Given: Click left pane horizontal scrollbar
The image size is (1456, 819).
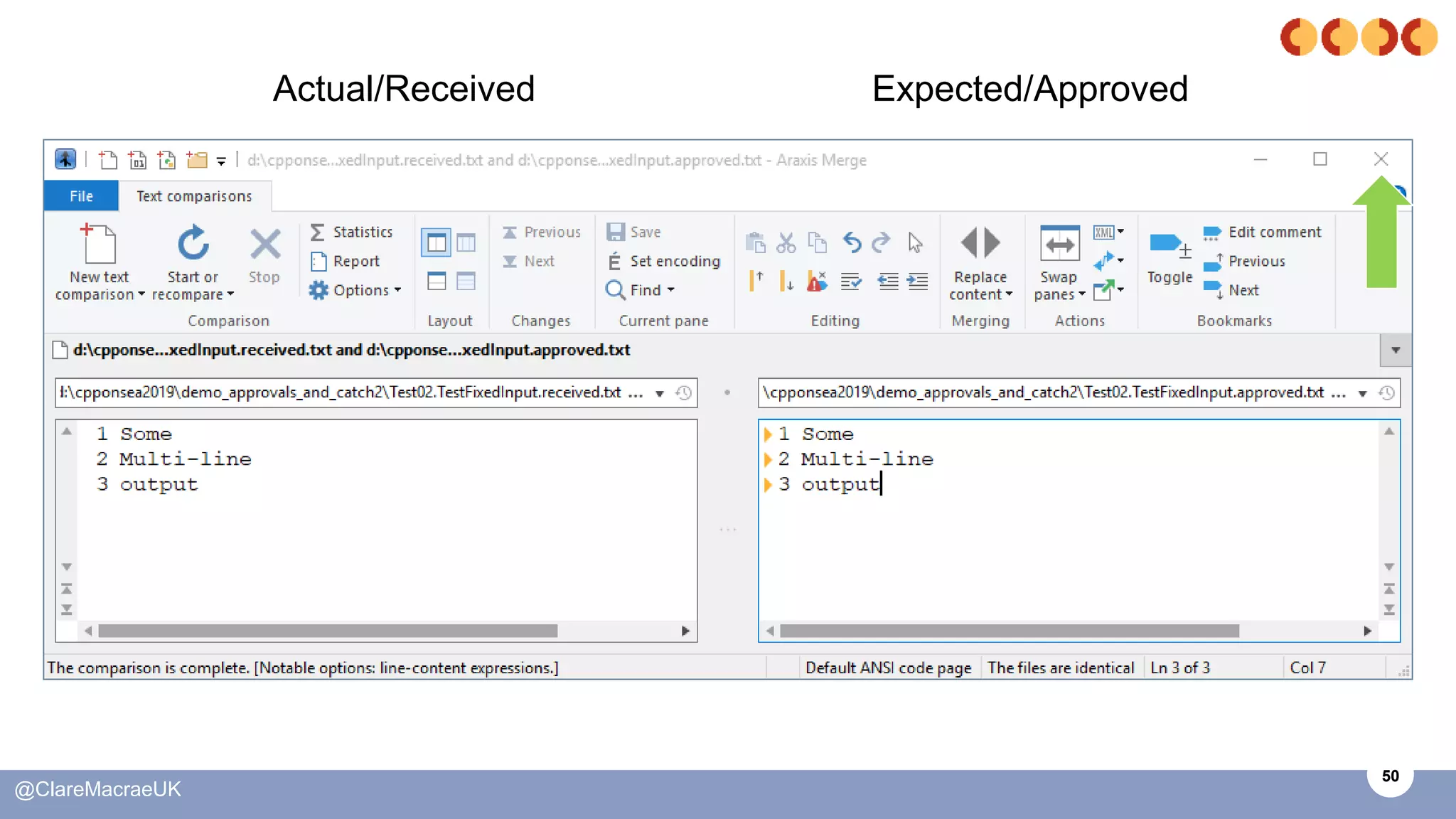Looking at the screenshot, I should [328, 631].
